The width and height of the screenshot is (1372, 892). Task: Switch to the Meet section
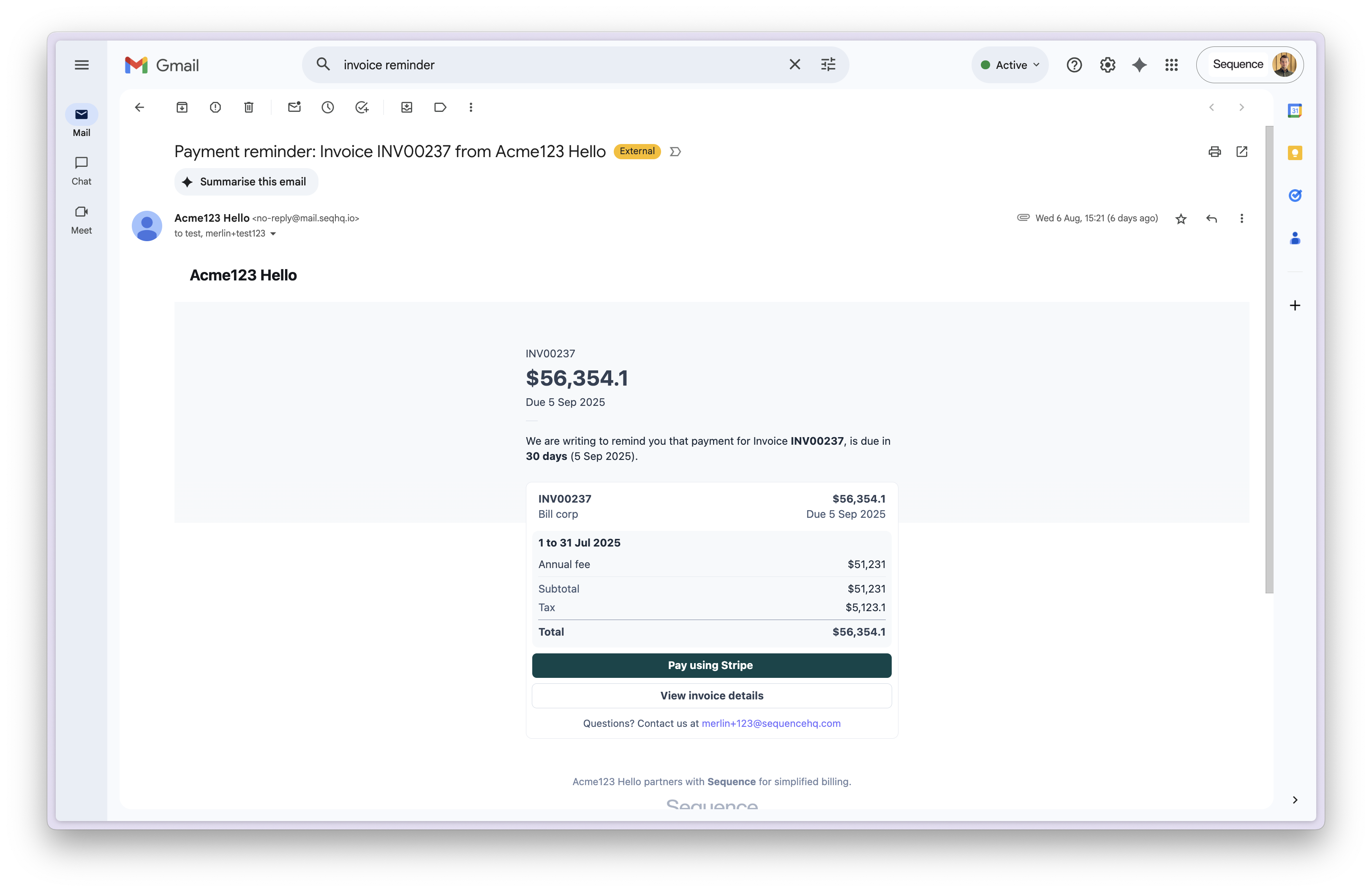pyautogui.click(x=81, y=219)
